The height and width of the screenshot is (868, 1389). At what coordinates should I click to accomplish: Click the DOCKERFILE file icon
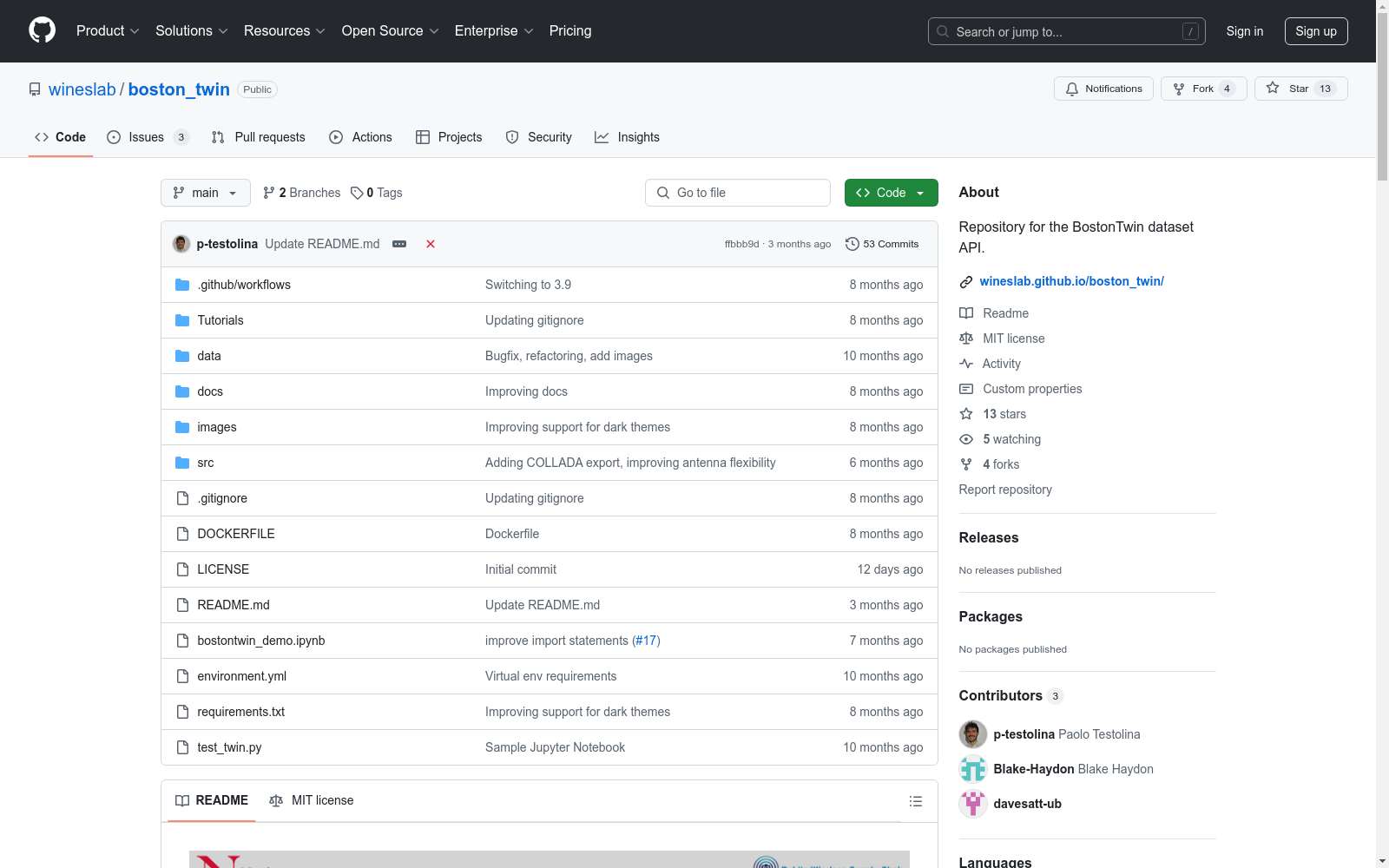click(x=182, y=534)
